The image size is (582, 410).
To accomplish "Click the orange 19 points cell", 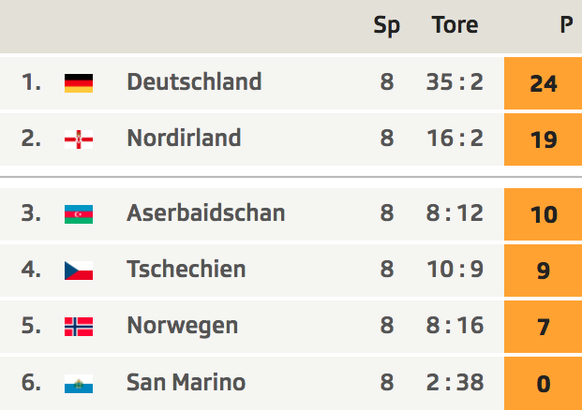I will (x=543, y=140).
